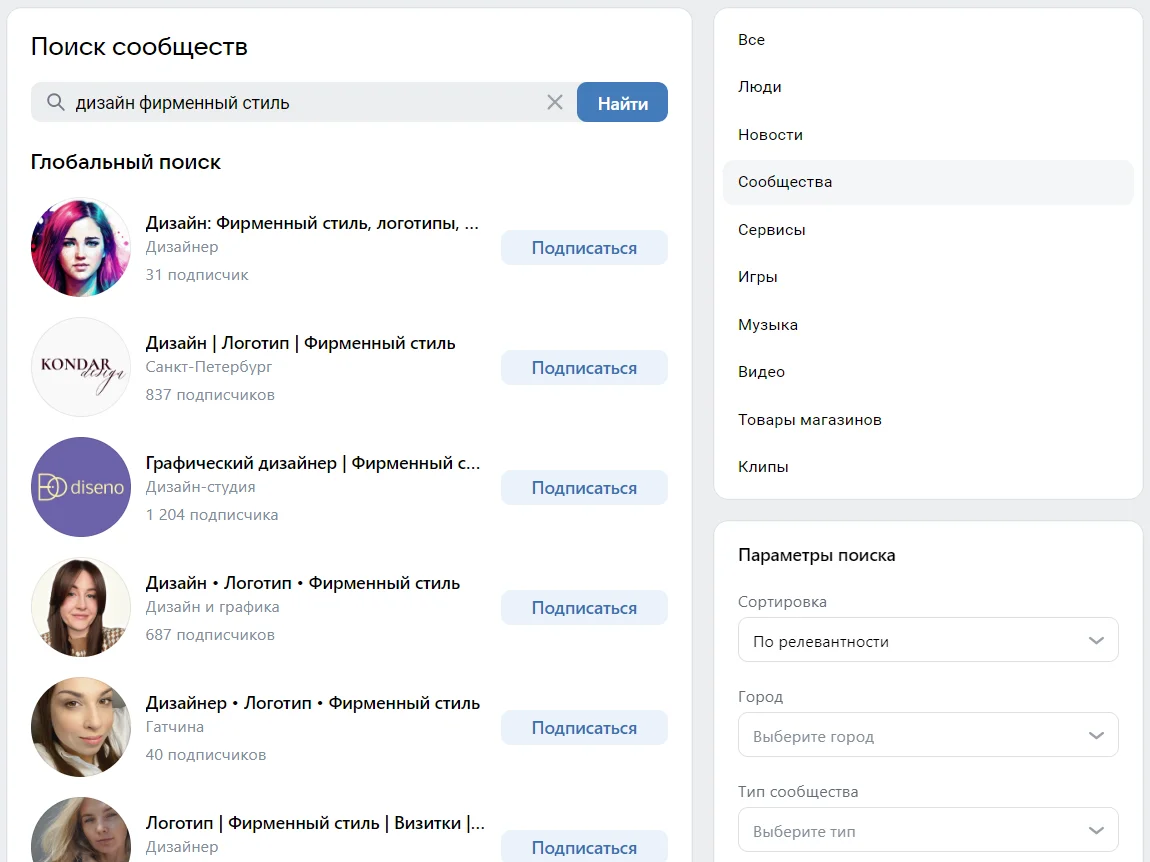Screen dimensions: 1150x862
Task: Open KONDAR design community avatar
Action: [x=81, y=367]
